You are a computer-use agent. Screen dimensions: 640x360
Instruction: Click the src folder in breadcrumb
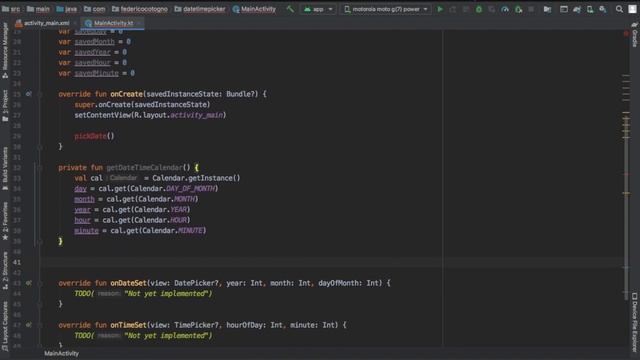pos(11,9)
